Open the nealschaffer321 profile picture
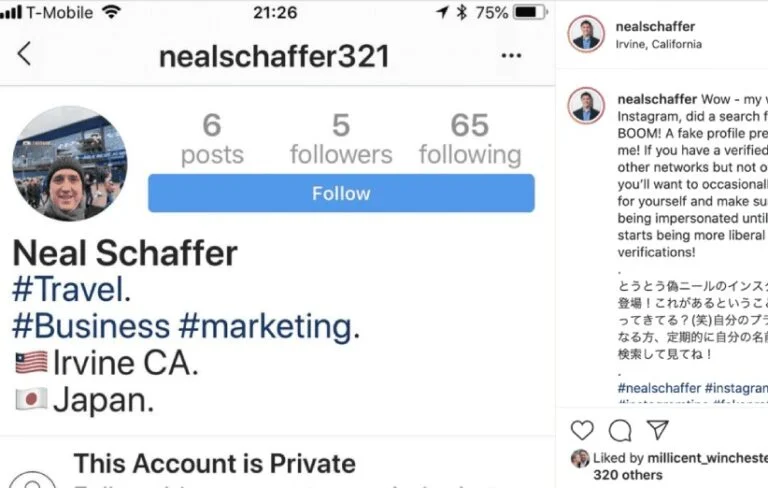This screenshot has height=488, width=768. click(69, 163)
